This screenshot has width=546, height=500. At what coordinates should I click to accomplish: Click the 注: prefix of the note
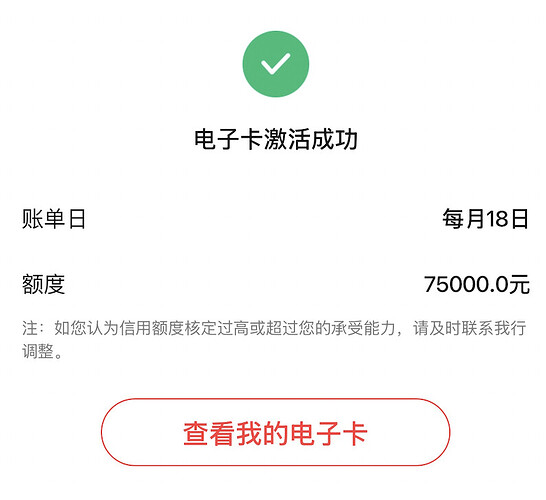point(33,328)
